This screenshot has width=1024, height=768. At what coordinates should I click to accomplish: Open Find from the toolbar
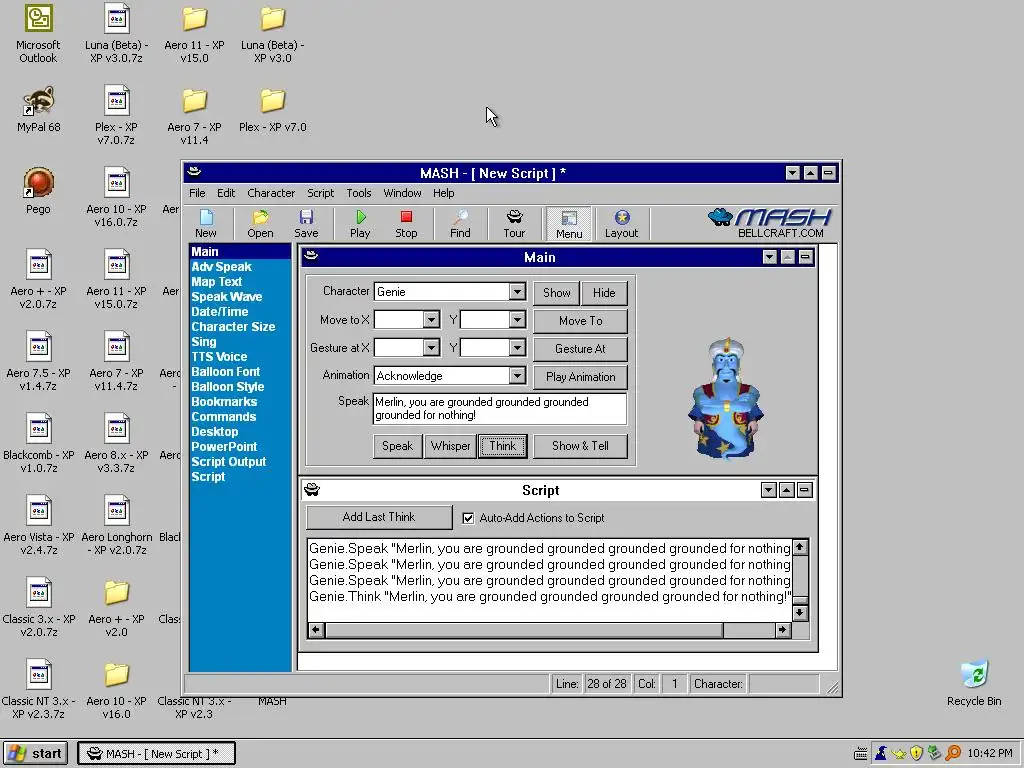coord(460,224)
